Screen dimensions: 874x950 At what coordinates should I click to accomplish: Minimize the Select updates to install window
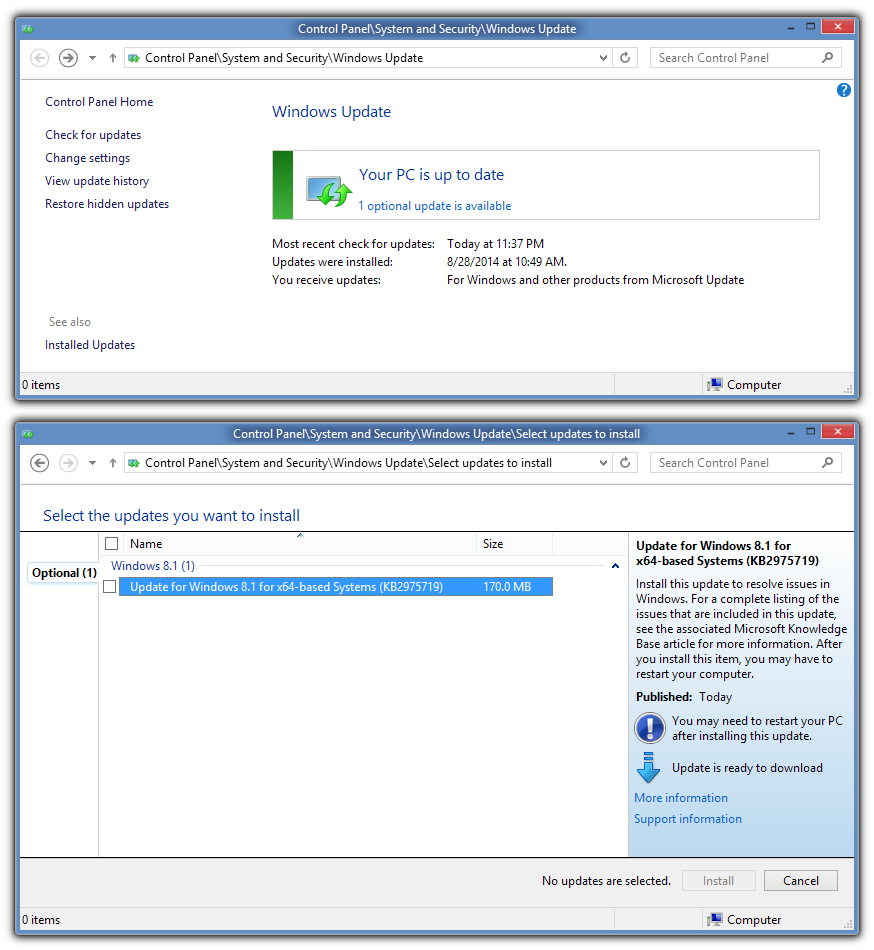(791, 433)
